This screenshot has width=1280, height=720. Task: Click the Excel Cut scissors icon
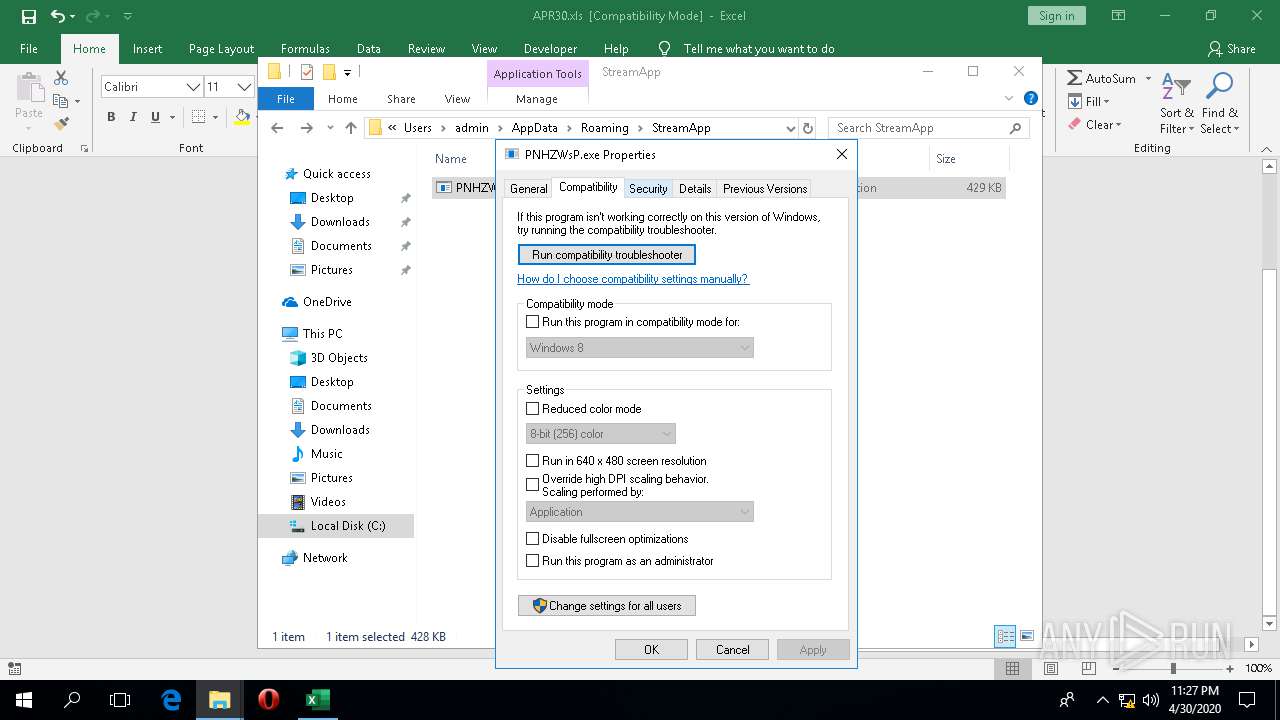coord(61,77)
